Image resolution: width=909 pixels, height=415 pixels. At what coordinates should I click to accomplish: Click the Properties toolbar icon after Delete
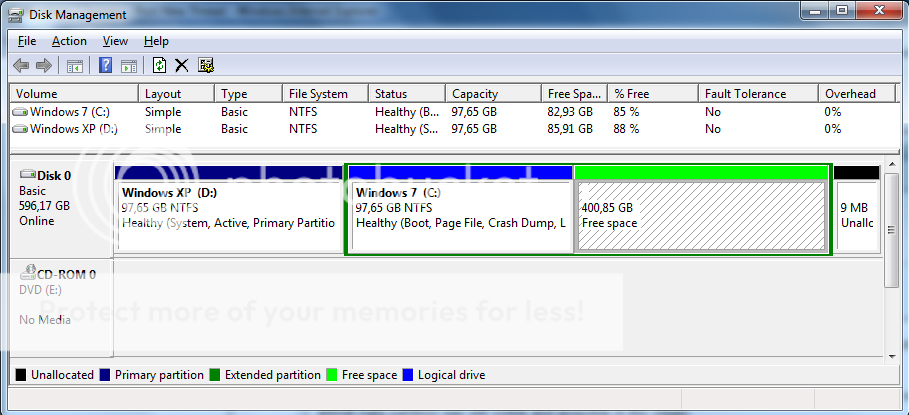[x=206, y=66]
